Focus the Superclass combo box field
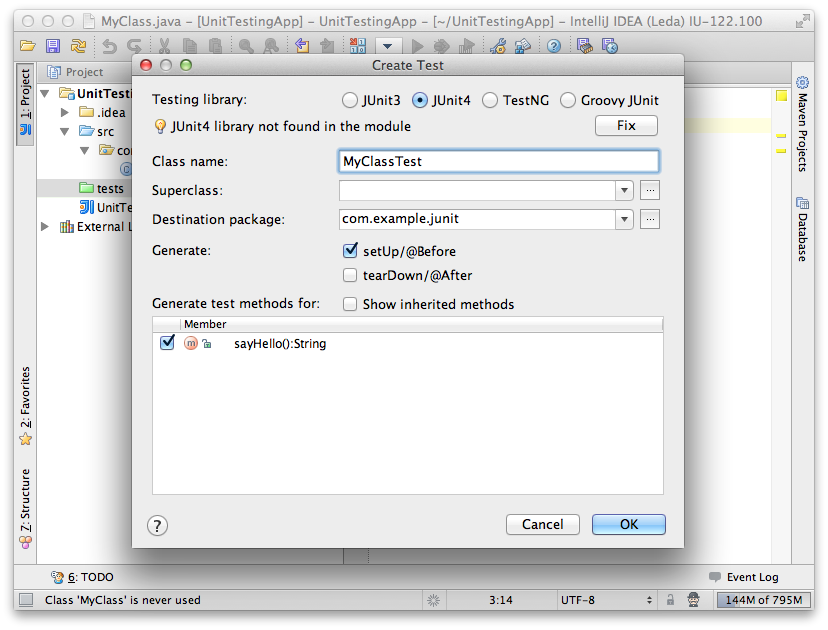This screenshot has height=630, width=828. click(477, 190)
